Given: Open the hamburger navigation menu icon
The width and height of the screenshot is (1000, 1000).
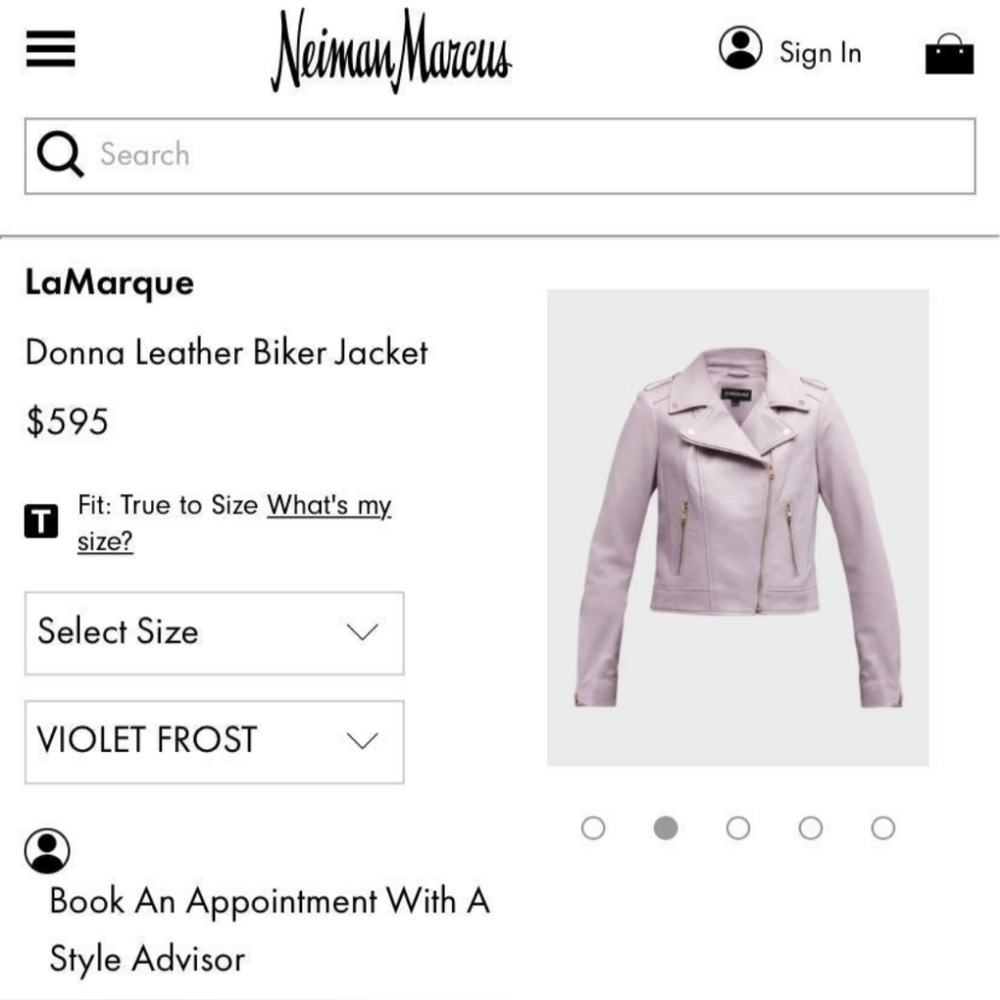Looking at the screenshot, I should coord(50,49).
